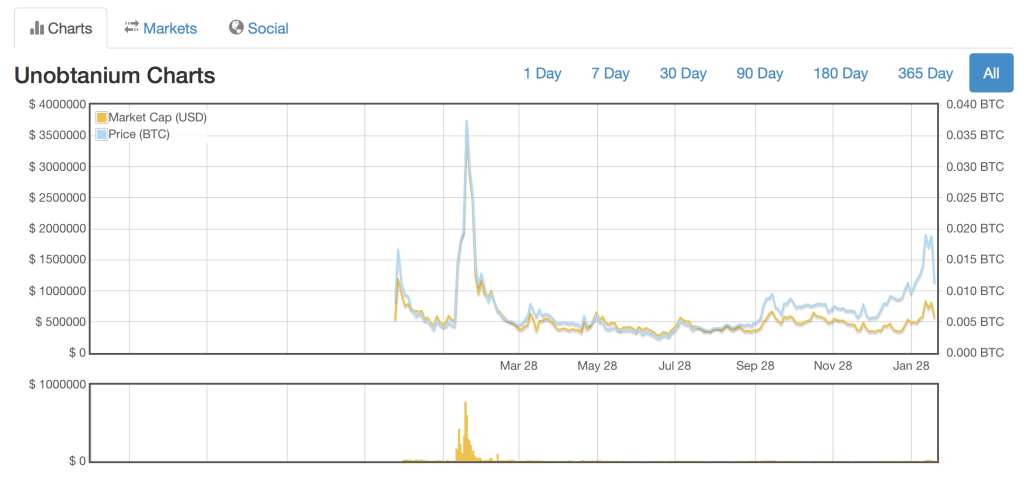The height and width of the screenshot is (479, 1024).
Task: Click the Market Cap (USD) legend label
Action: coord(157,118)
